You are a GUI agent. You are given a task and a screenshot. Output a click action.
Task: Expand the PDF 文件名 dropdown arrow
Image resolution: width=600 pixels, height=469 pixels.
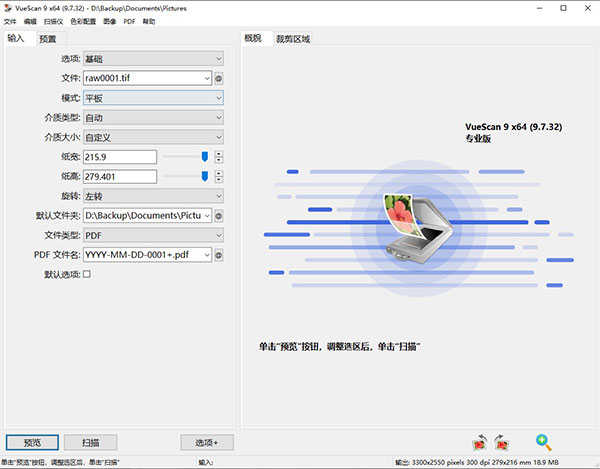click(x=207, y=255)
